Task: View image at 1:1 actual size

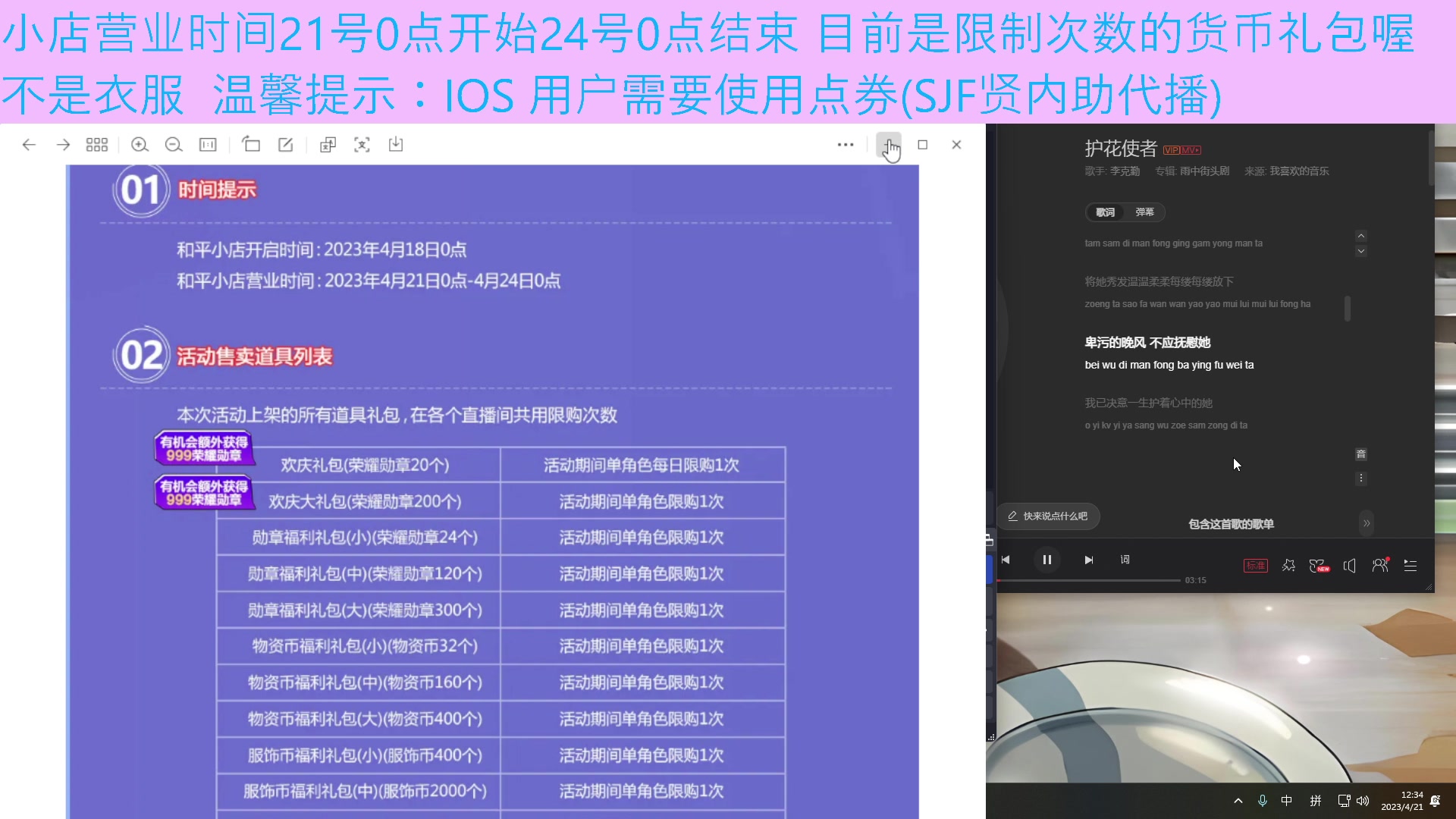Action: pyautogui.click(x=208, y=144)
